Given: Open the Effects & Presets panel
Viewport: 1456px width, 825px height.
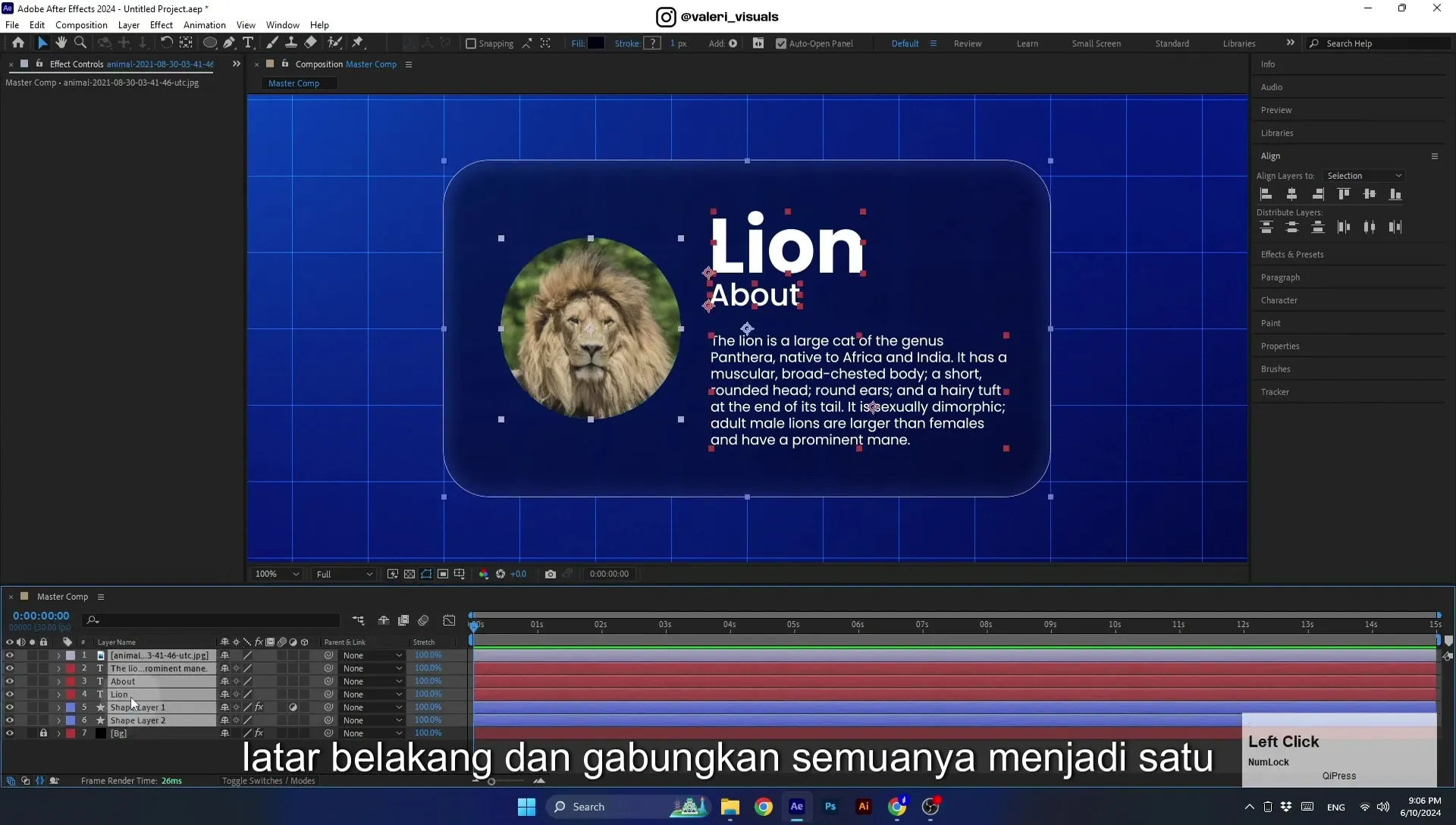Looking at the screenshot, I should click(x=1292, y=255).
